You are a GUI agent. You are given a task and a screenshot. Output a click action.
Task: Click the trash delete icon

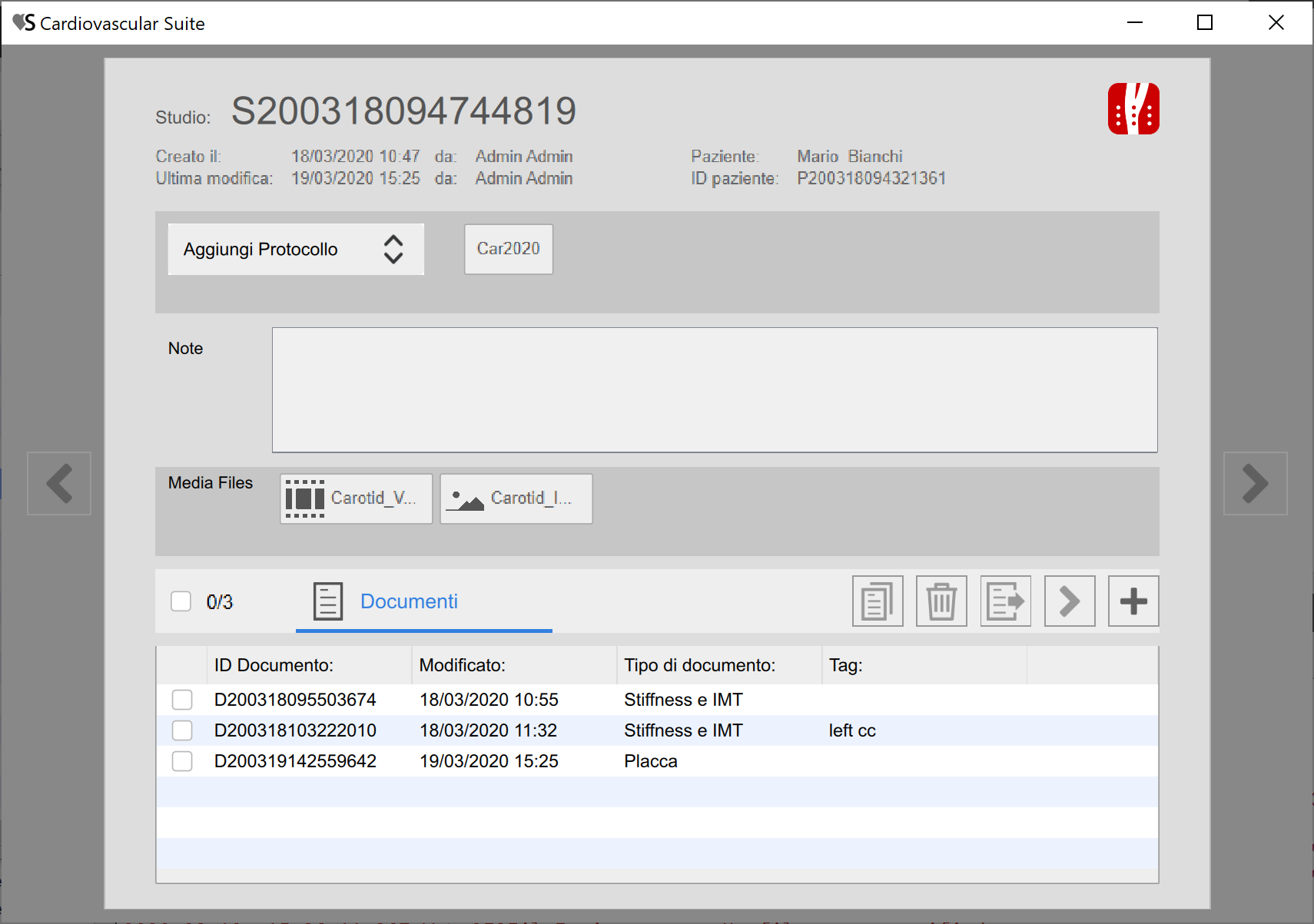[941, 601]
